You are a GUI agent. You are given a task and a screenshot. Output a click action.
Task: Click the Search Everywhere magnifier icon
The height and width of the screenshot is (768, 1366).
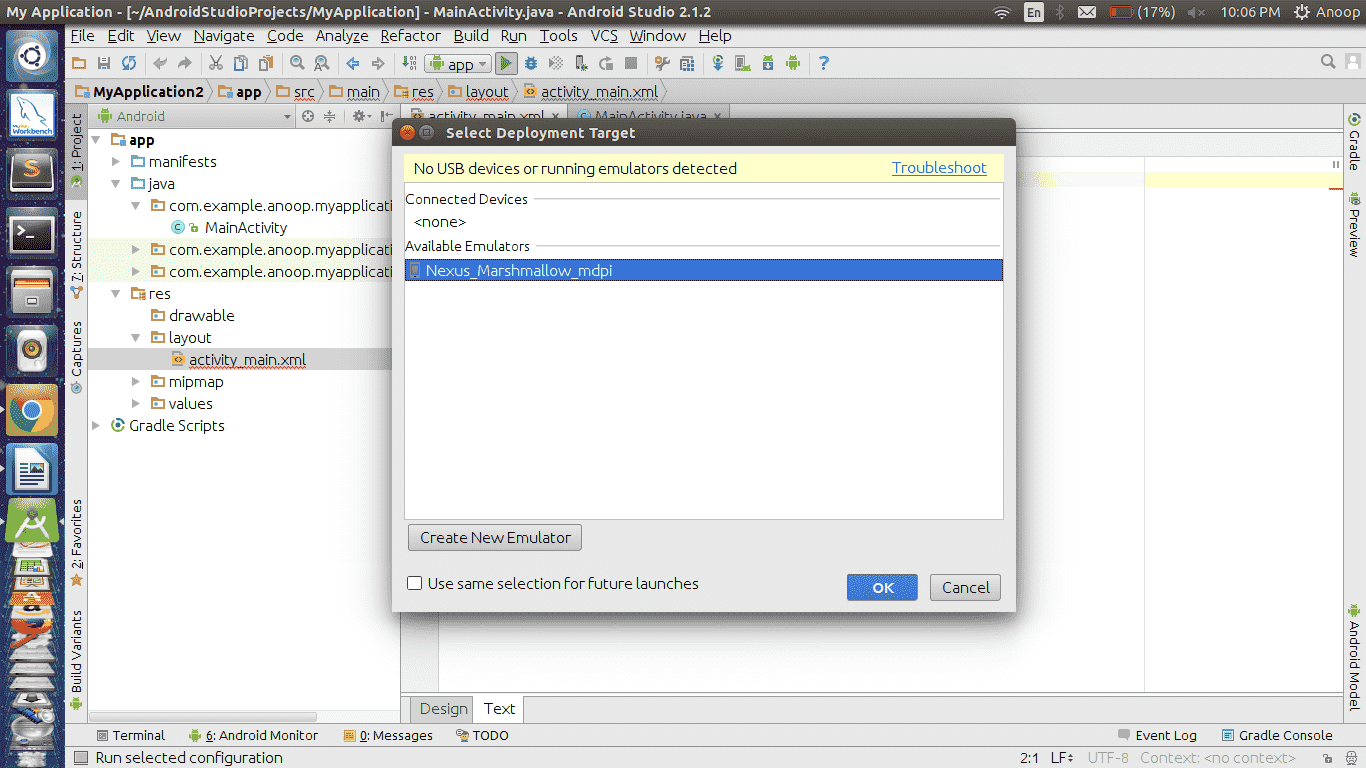pyautogui.click(x=1328, y=62)
